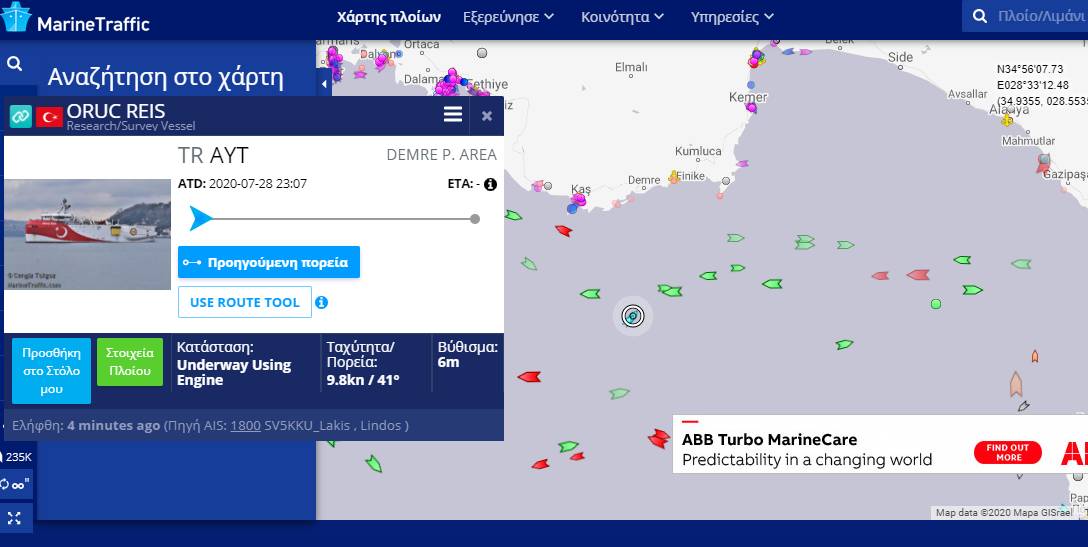Click the info icon next to ETA
This screenshot has height=547, width=1088.
[490, 184]
